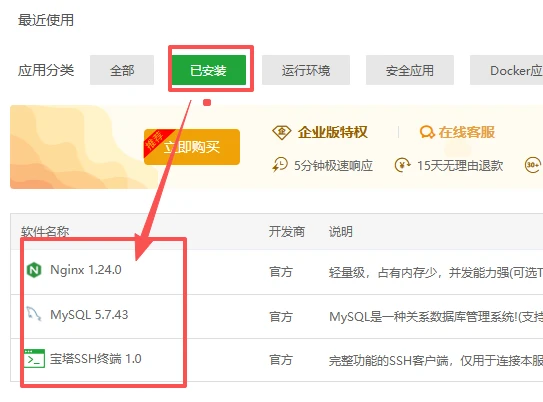The image size is (543, 402).
Task: Select the 已安装 category tab
Action: point(209,70)
